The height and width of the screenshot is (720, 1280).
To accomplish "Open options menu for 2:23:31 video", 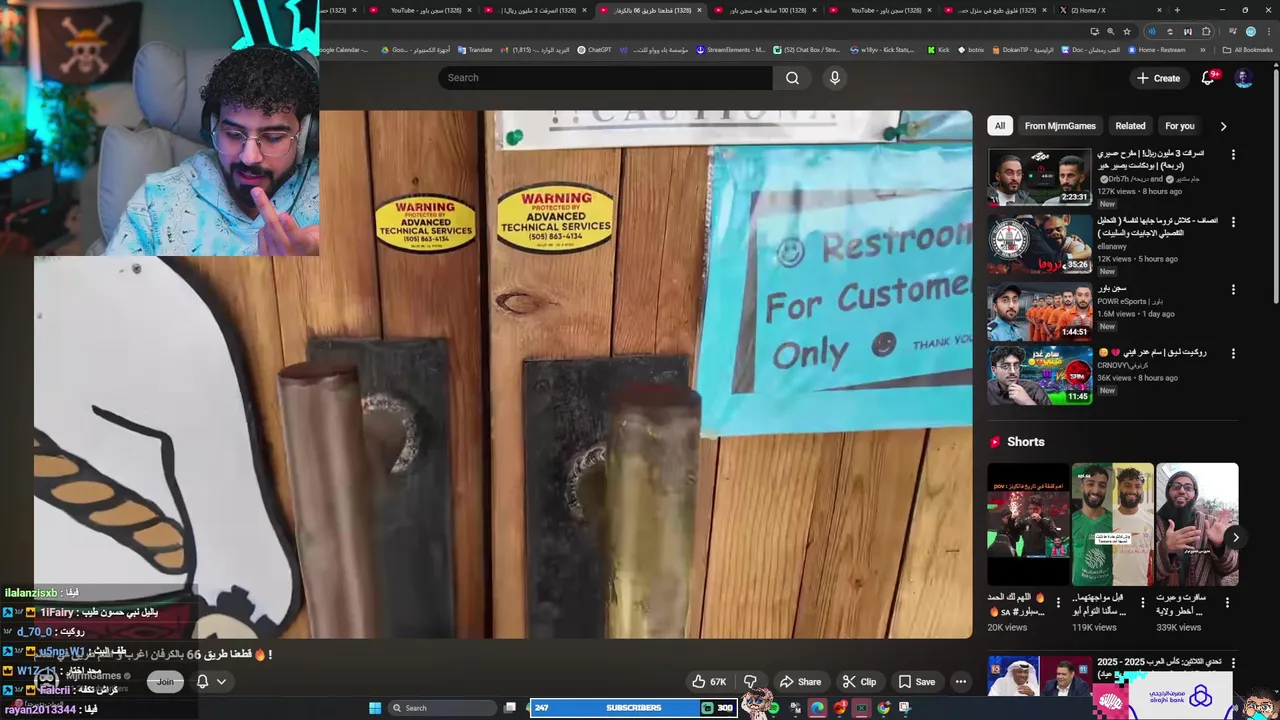I will [1233, 155].
